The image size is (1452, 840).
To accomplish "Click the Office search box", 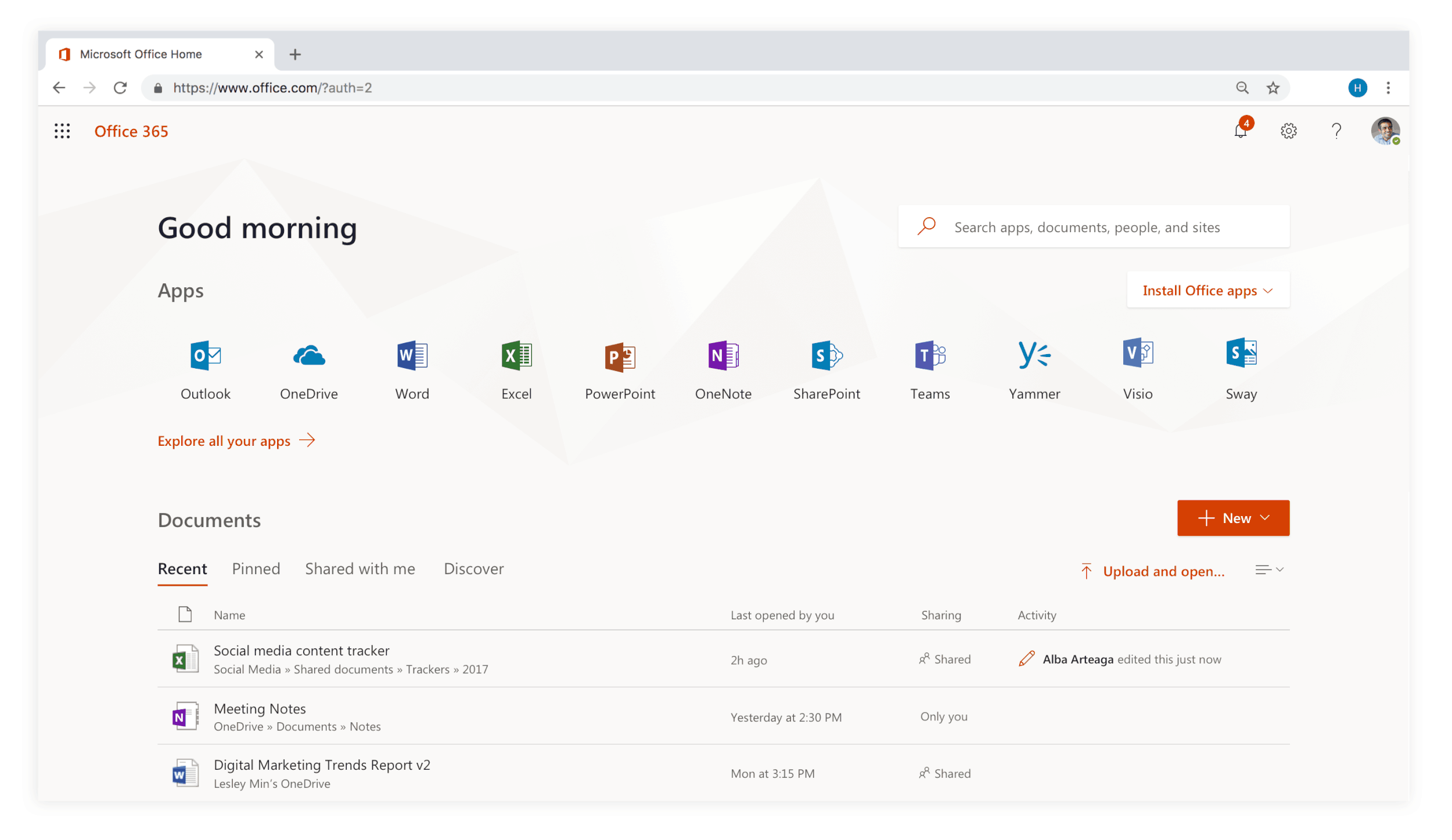I will click(x=1094, y=227).
